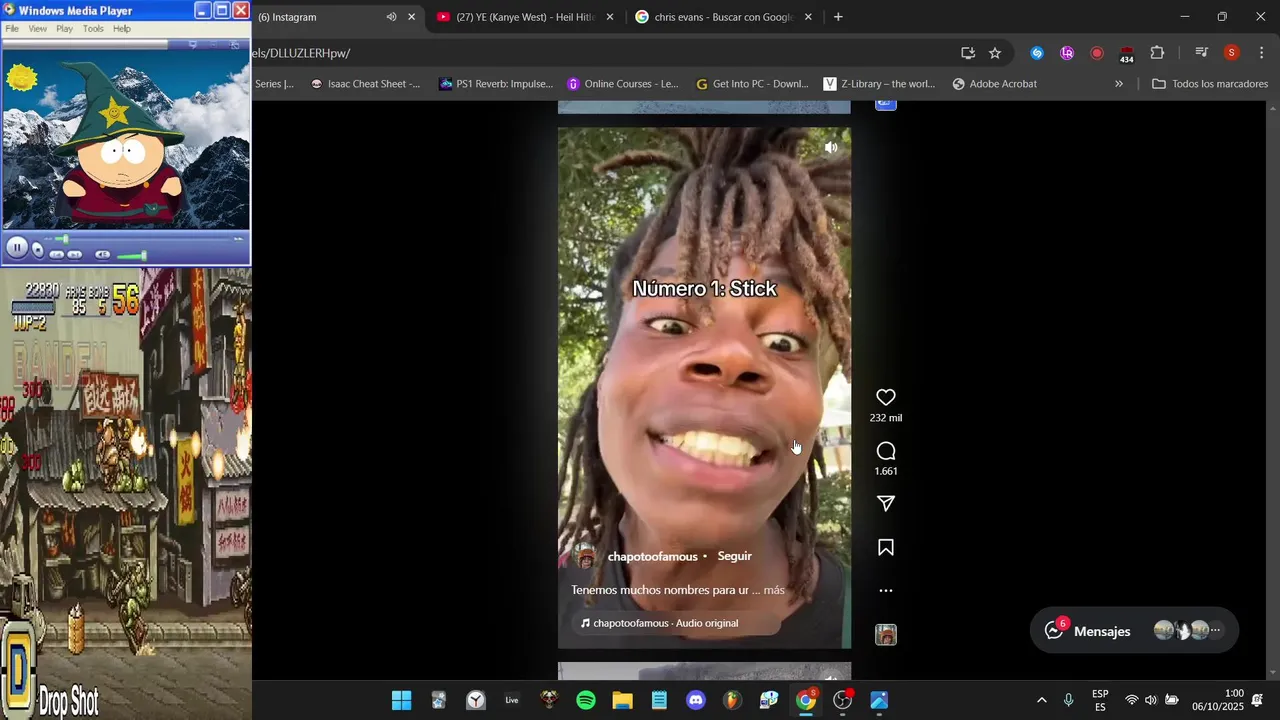1280x720 pixels.
Task: Open the clock showing 1:00 06/10/2025
Action: [x=1217, y=700]
